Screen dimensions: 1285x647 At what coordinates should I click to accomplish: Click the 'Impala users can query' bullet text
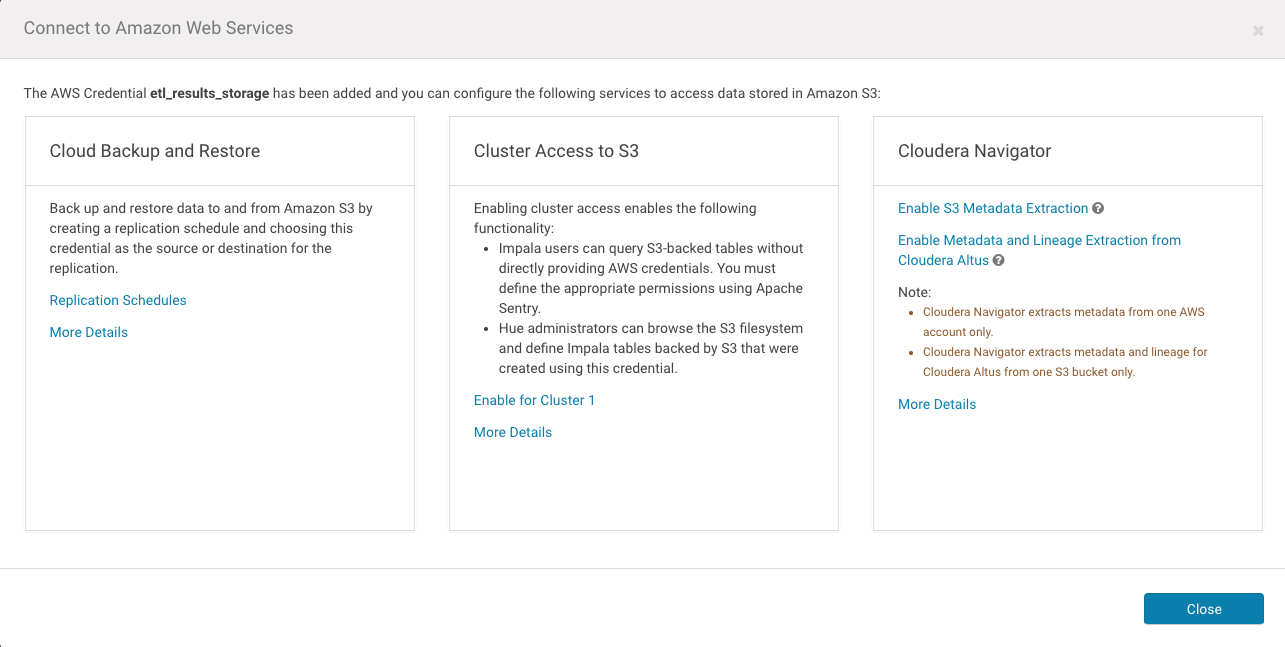(651, 278)
